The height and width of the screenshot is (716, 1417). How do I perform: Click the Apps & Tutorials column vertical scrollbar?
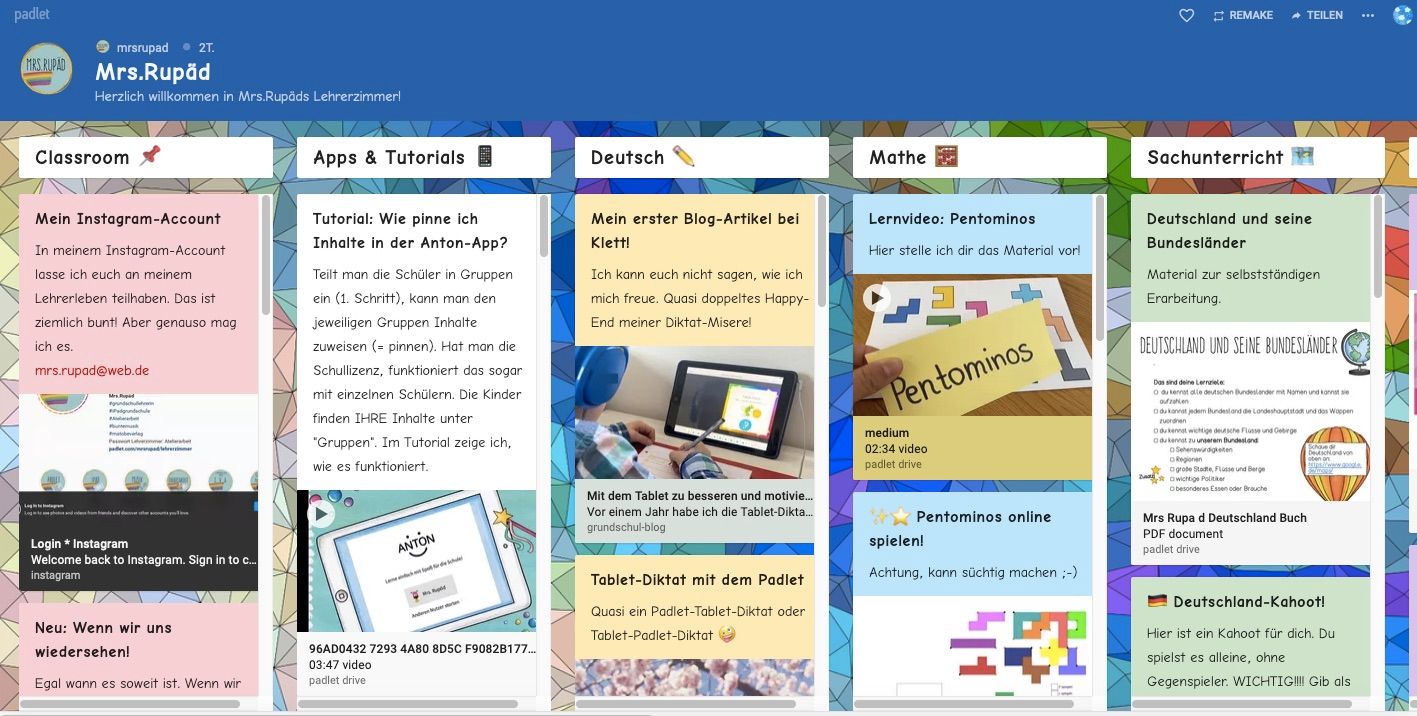click(x=544, y=225)
